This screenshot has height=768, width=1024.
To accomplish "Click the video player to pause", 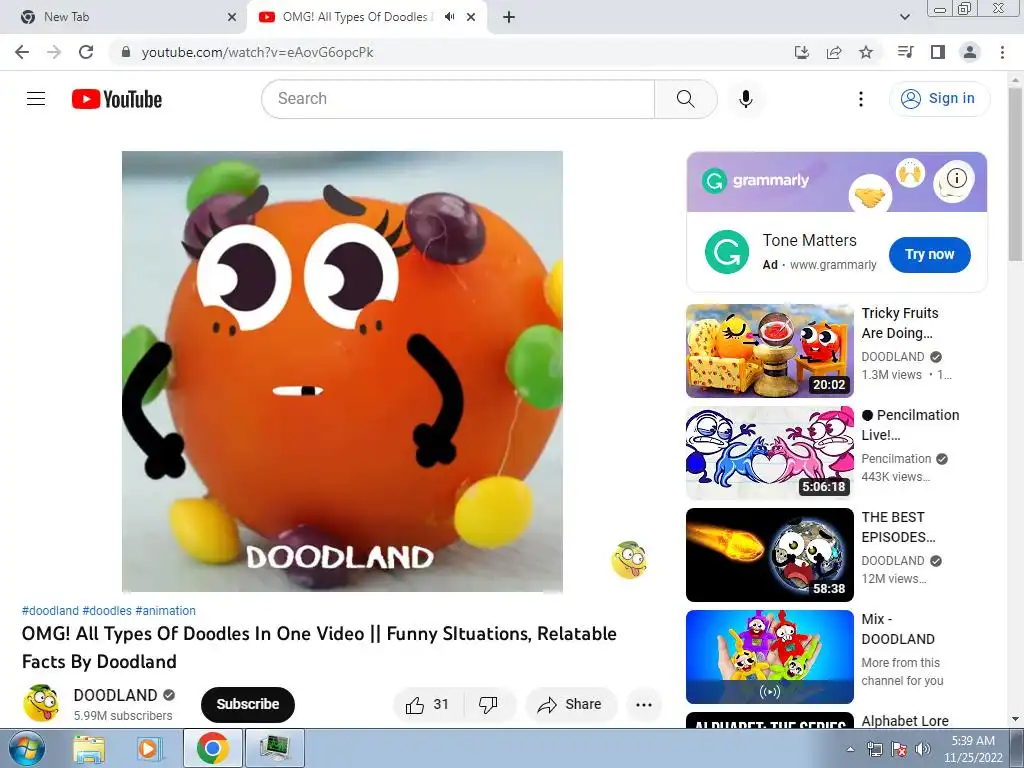I will pyautogui.click(x=342, y=371).
